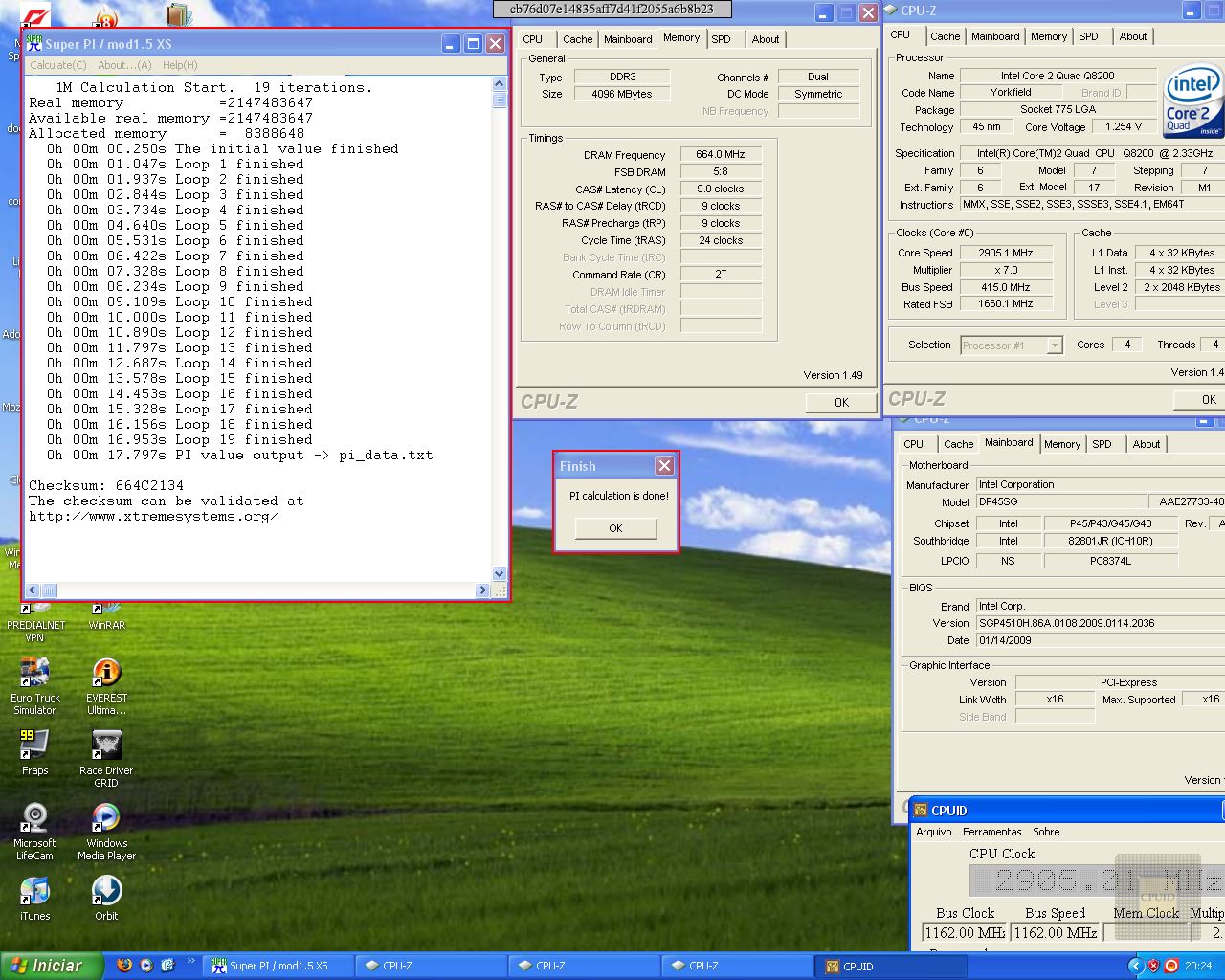The image size is (1225, 980).
Task: Click the CAS# Latency value 9.0 clocks
Action: coord(721,189)
